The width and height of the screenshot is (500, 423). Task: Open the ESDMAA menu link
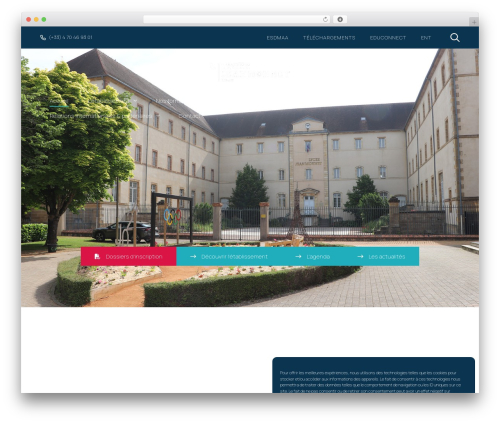coord(277,38)
